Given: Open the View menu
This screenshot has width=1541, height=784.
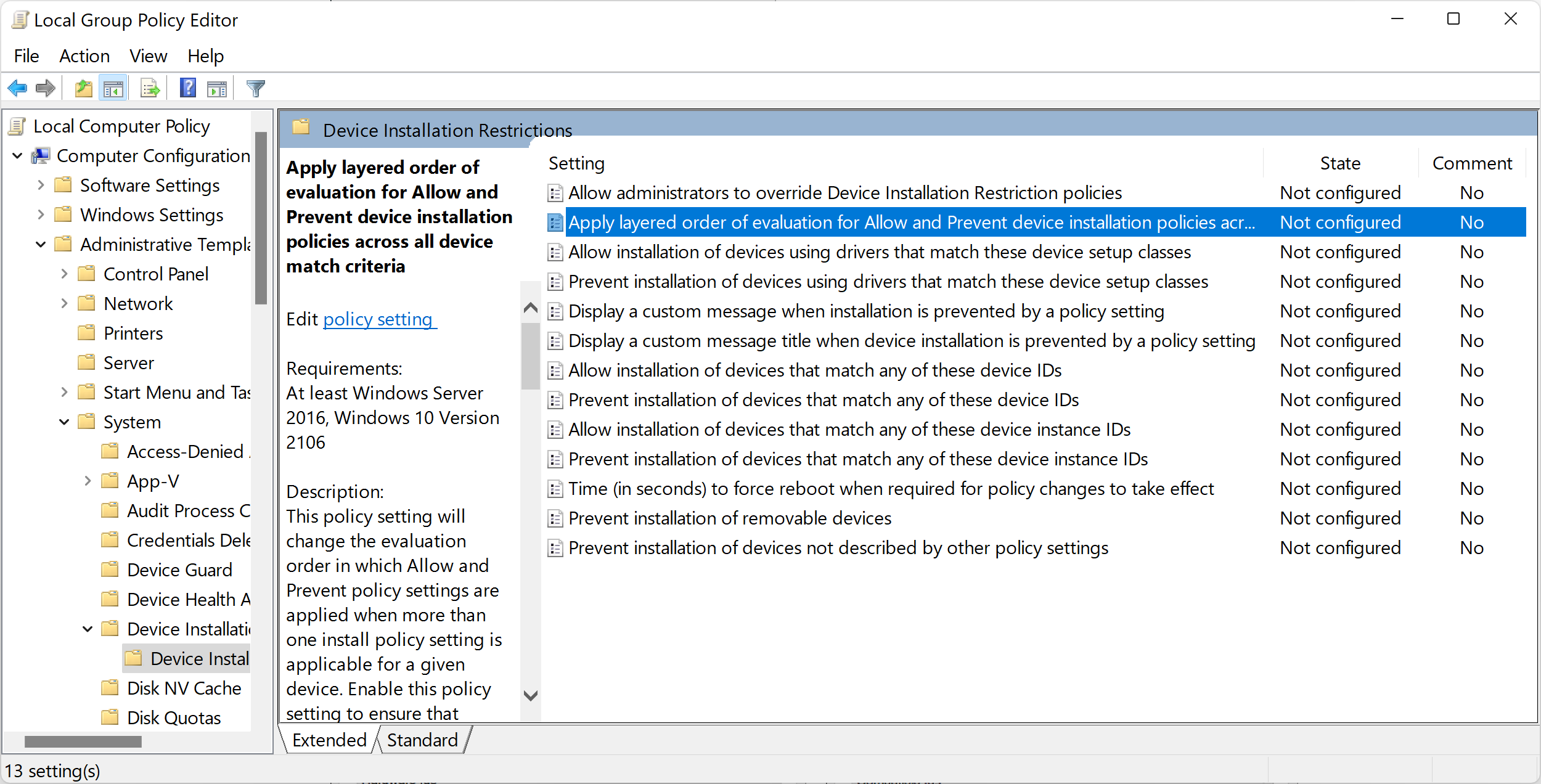Looking at the screenshot, I should [147, 55].
